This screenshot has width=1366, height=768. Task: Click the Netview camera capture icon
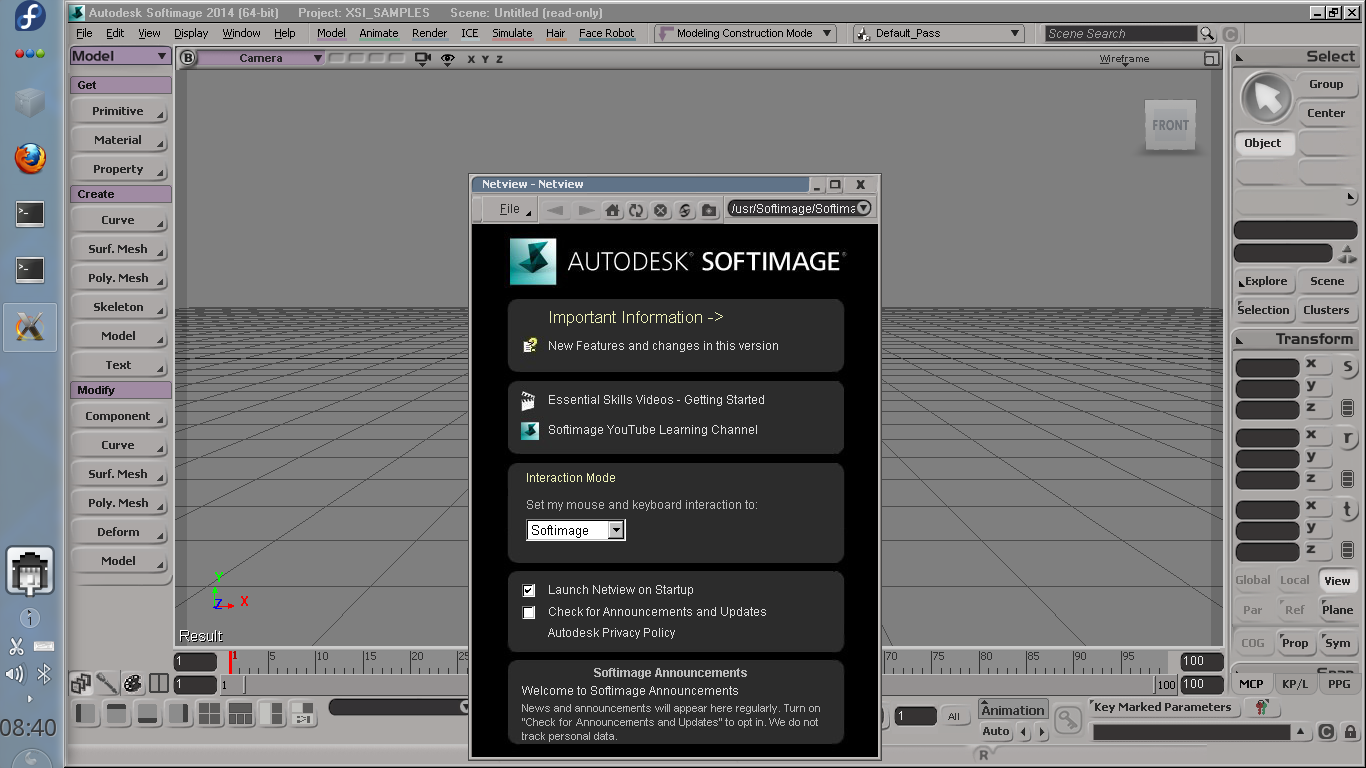709,210
